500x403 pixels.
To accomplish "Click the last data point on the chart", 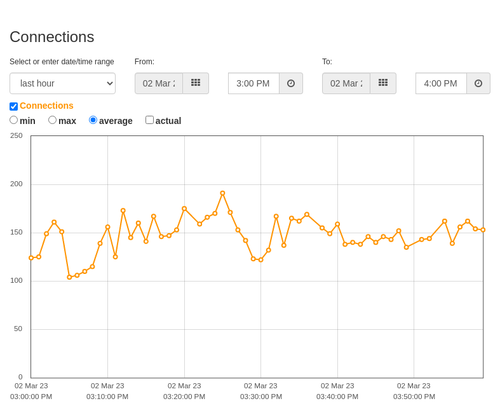I will (x=483, y=230).
